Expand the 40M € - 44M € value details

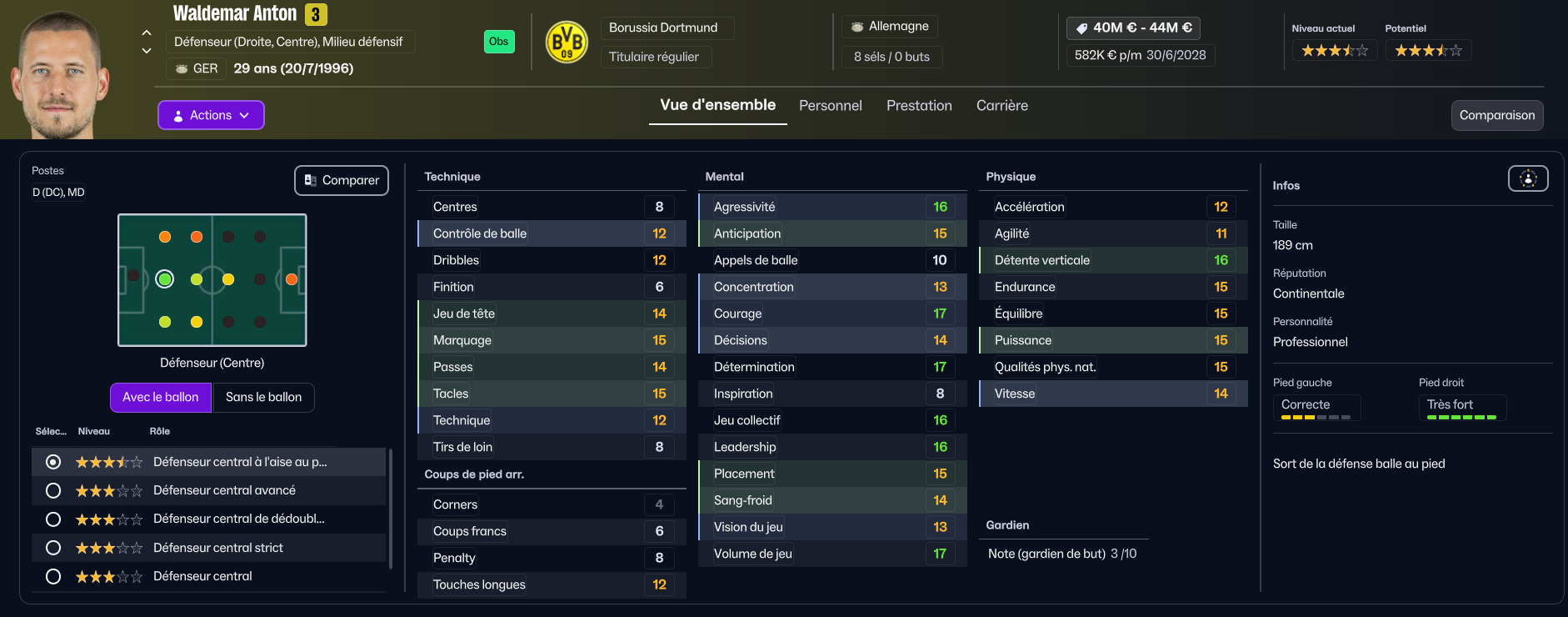coord(1133,28)
